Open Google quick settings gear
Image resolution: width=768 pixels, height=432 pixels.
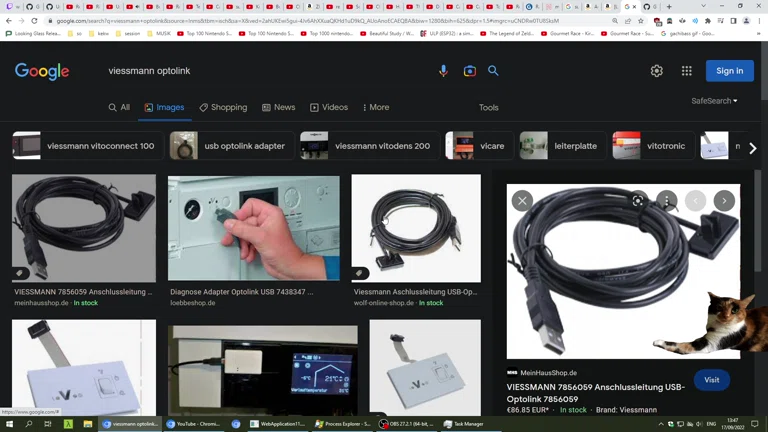pos(656,71)
